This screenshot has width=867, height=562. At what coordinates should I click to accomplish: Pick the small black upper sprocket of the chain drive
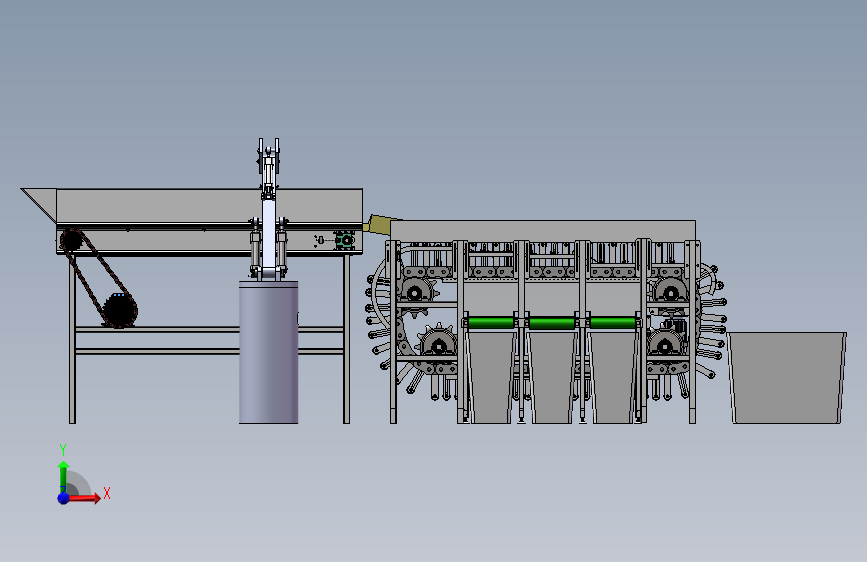coord(71,240)
